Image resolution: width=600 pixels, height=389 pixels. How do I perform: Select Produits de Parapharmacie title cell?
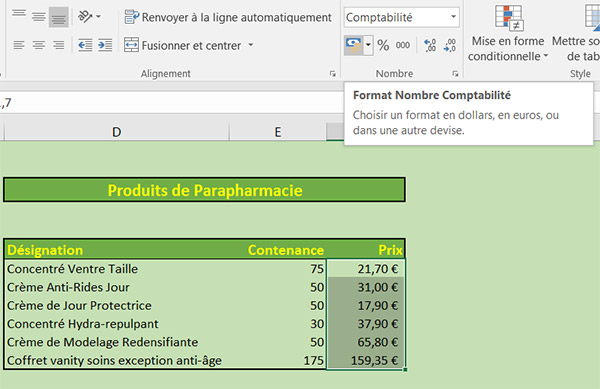pos(204,190)
